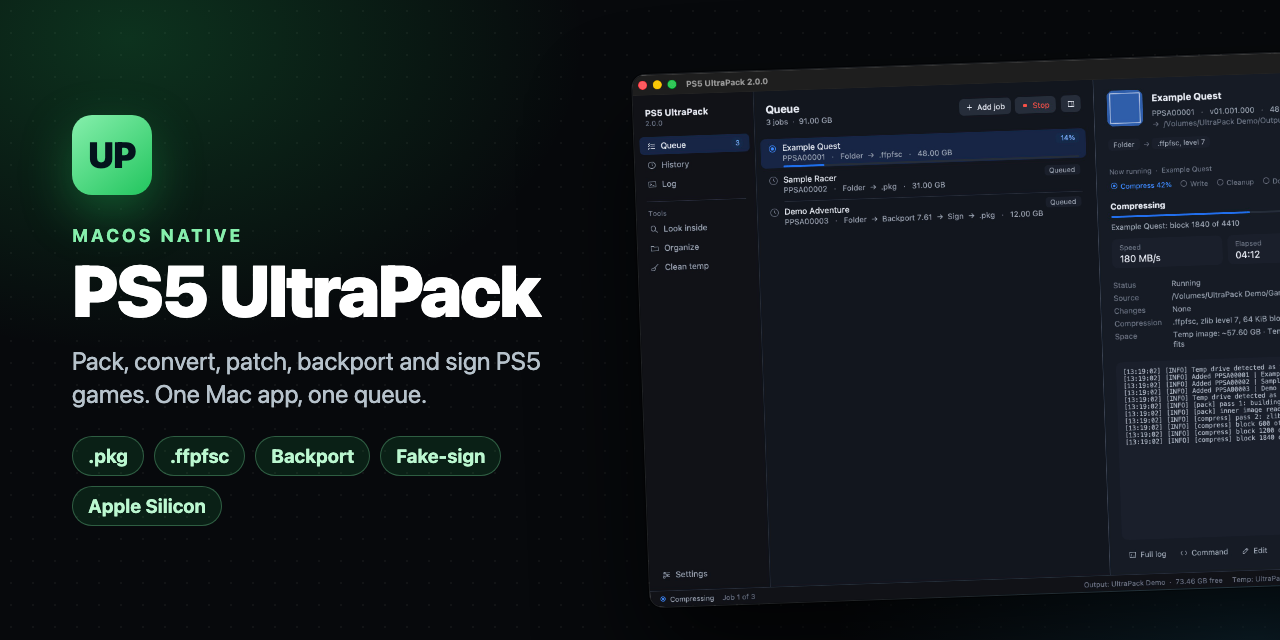Click the Folder source chip in details
The width and height of the screenshot is (1280, 640).
point(1124,145)
